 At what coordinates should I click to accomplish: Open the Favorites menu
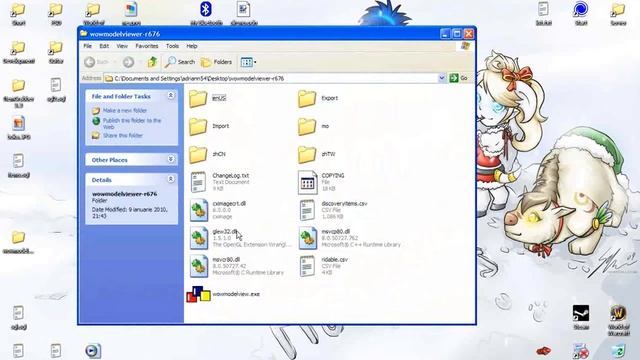(147, 46)
